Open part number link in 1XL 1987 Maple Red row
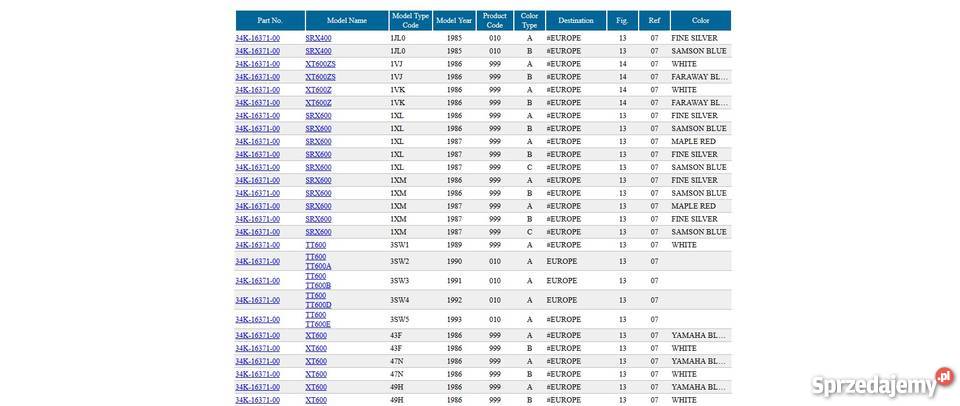The height and width of the screenshot is (406, 960). click(258, 141)
